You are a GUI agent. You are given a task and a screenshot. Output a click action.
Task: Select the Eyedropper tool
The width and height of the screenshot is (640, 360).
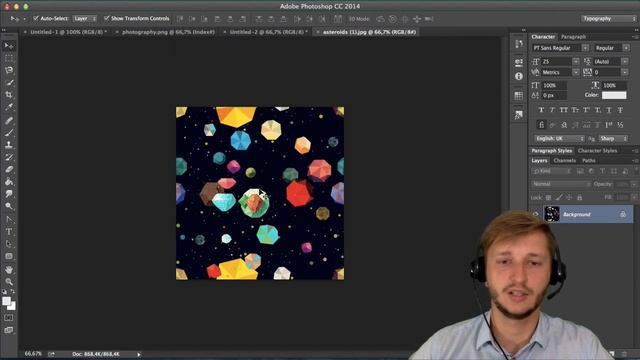[9, 107]
